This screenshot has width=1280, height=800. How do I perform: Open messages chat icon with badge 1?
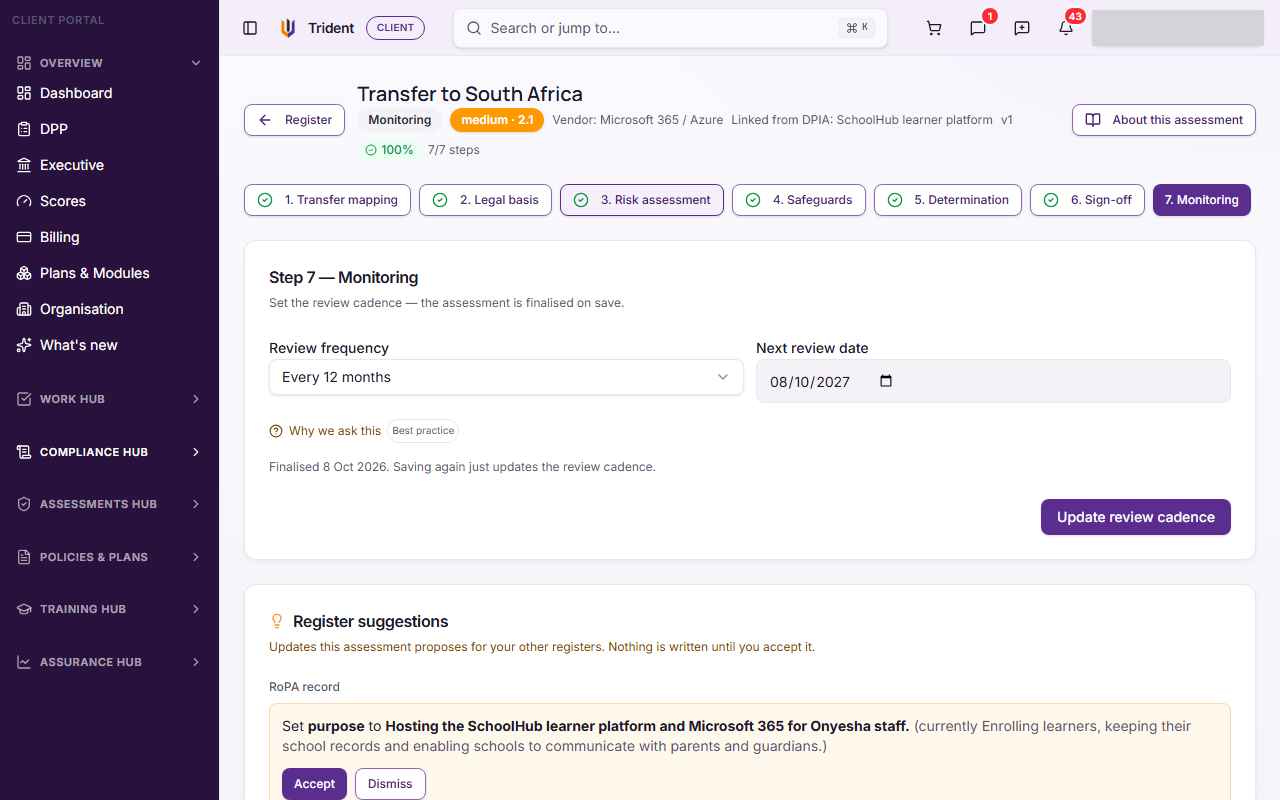[x=978, y=28]
